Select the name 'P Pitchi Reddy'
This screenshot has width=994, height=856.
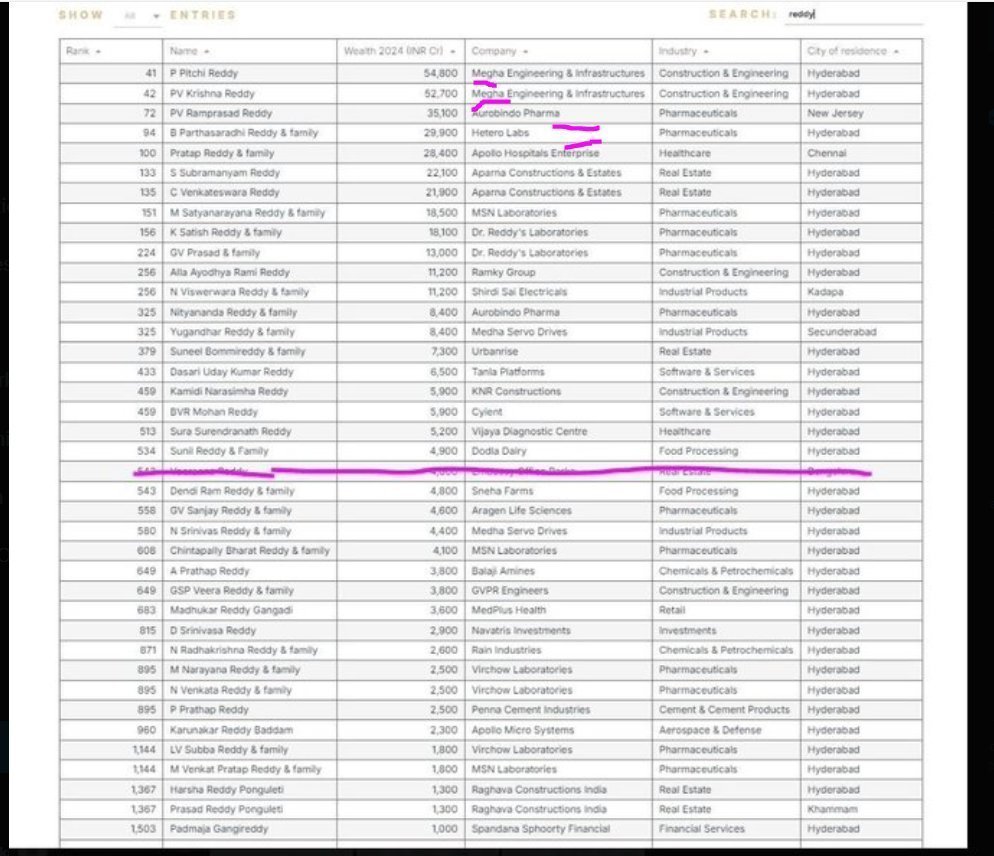[203, 74]
